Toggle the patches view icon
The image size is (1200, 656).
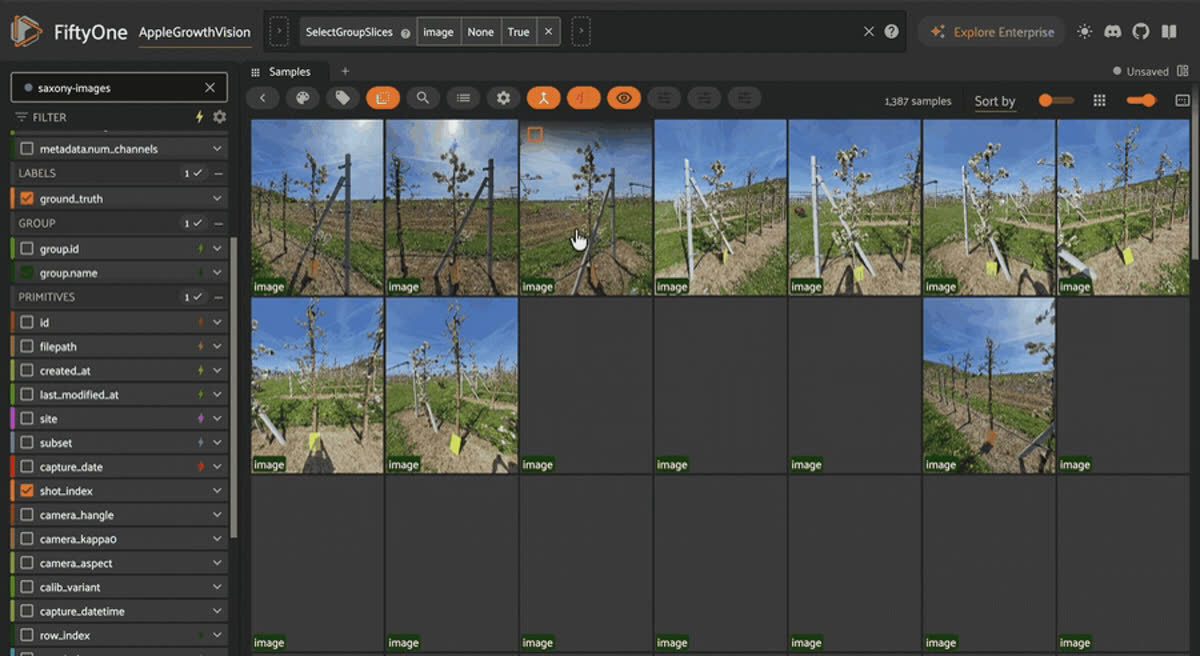click(382, 98)
